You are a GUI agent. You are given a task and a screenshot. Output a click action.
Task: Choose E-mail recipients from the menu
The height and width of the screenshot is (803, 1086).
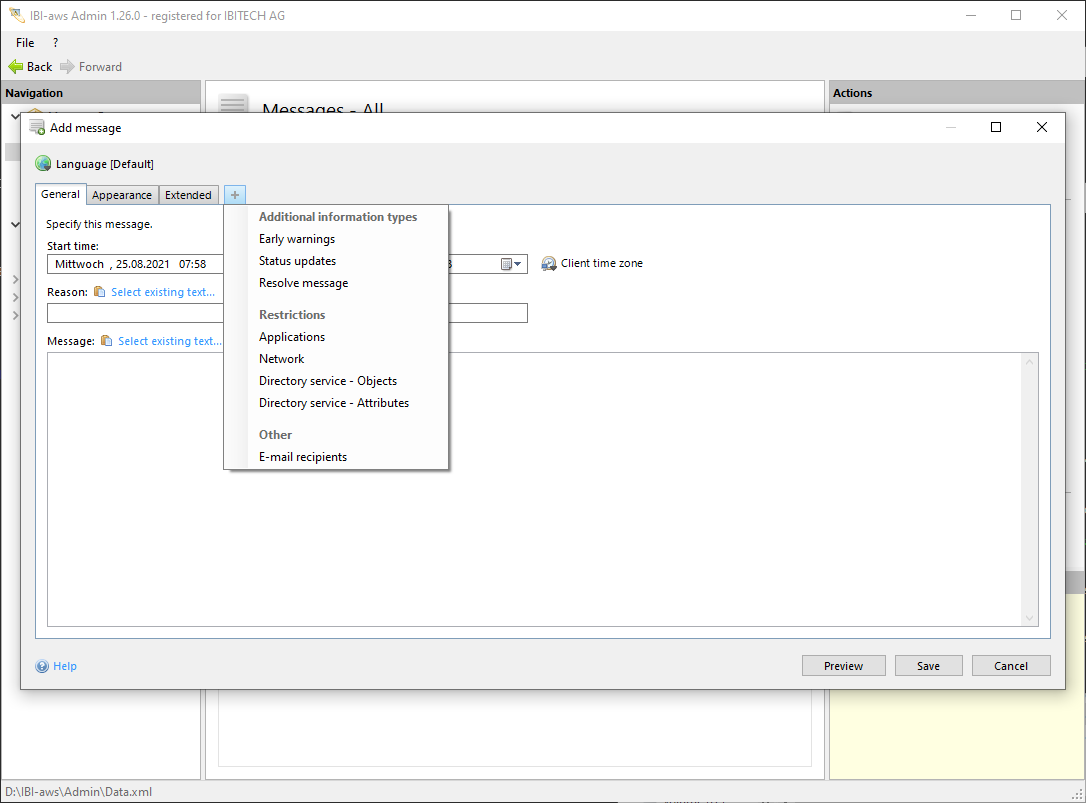(303, 457)
